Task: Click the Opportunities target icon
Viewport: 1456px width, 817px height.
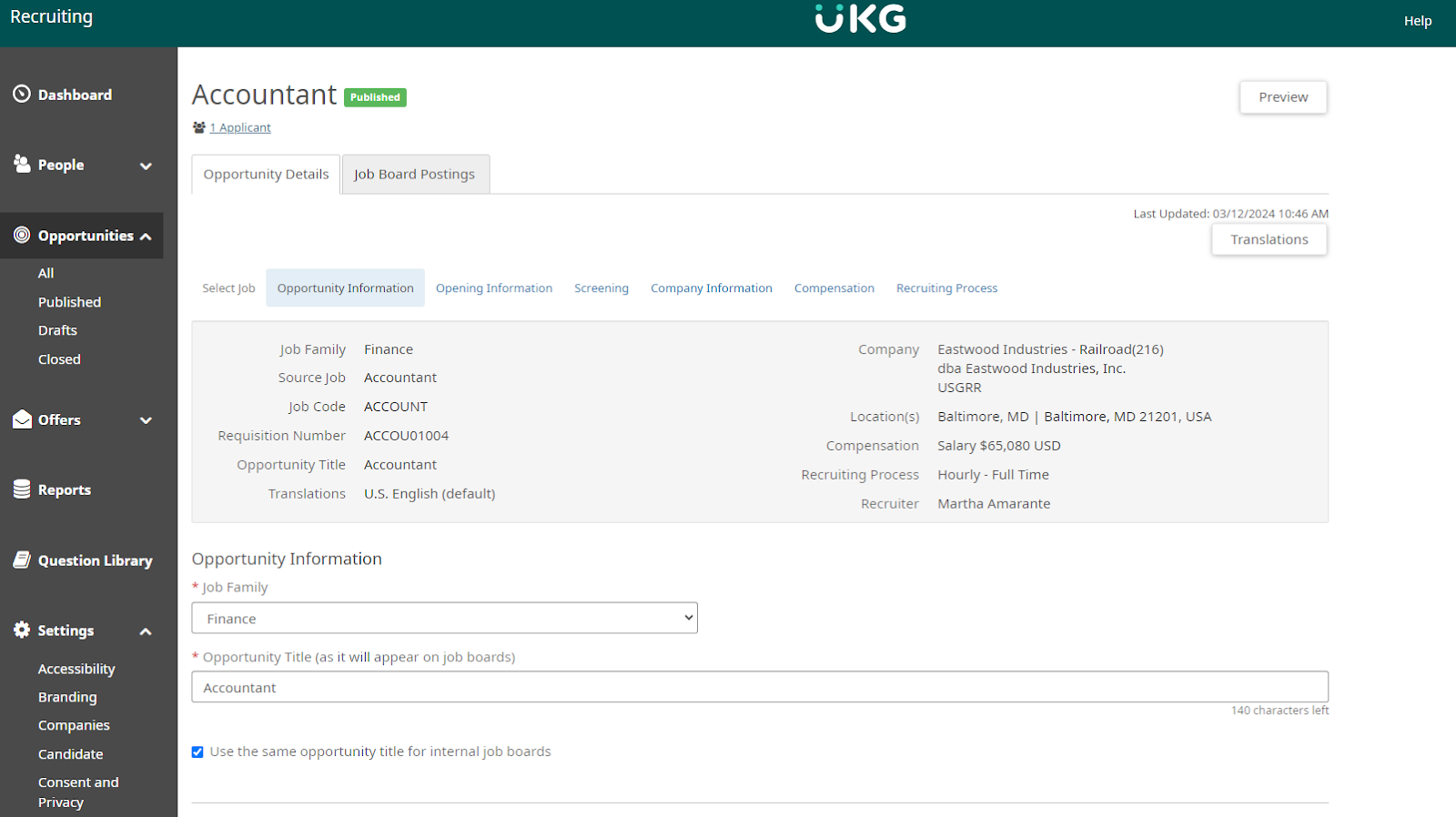Action: point(22,235)
